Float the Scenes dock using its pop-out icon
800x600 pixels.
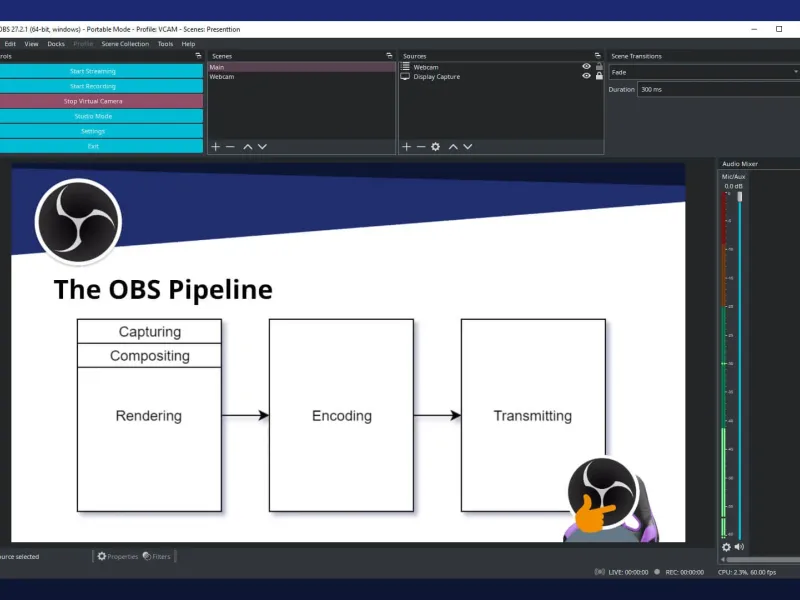pyautogui.click(x=389, y=56)
